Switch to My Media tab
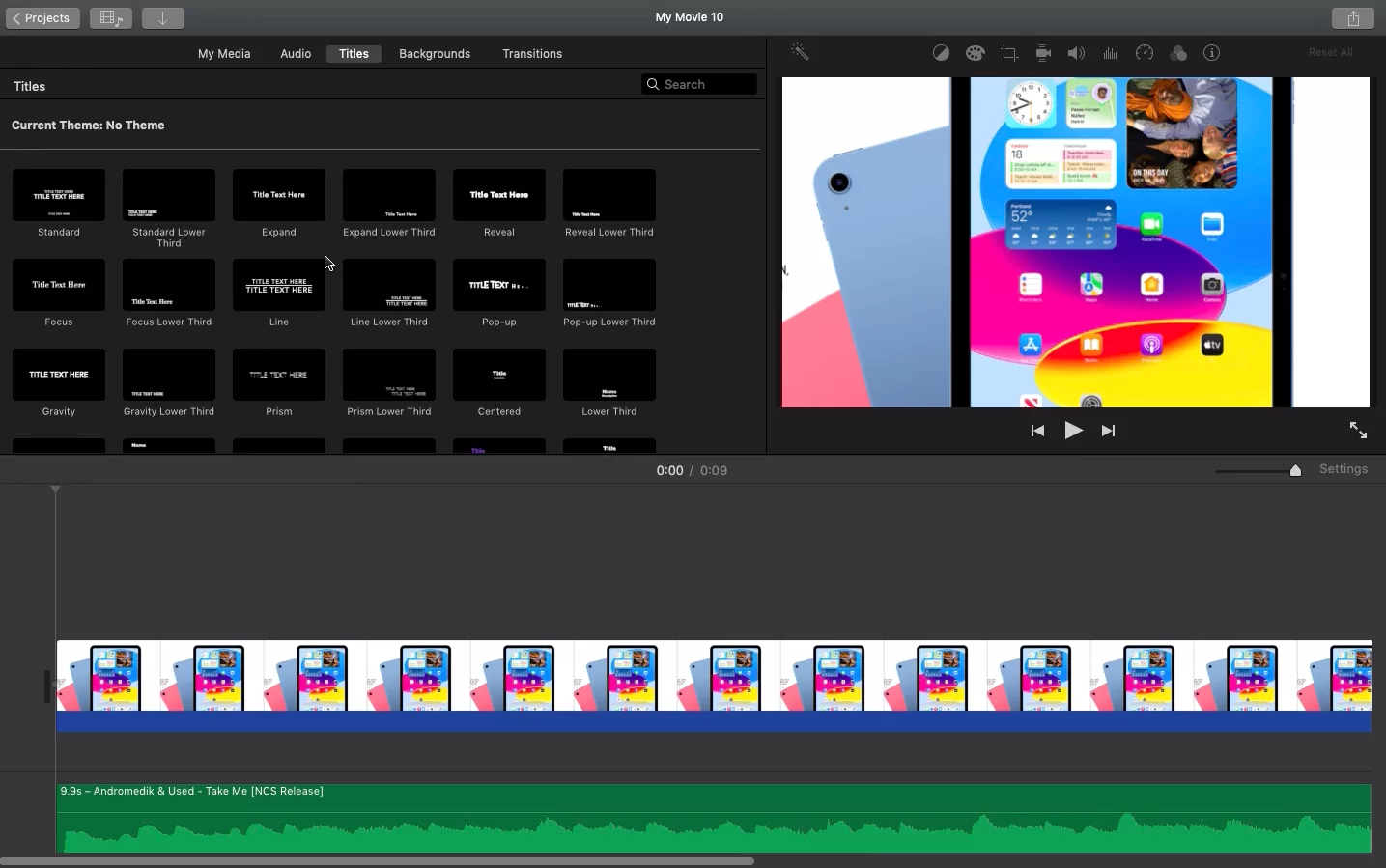The image size is (1386, 868). click(224, 54)
